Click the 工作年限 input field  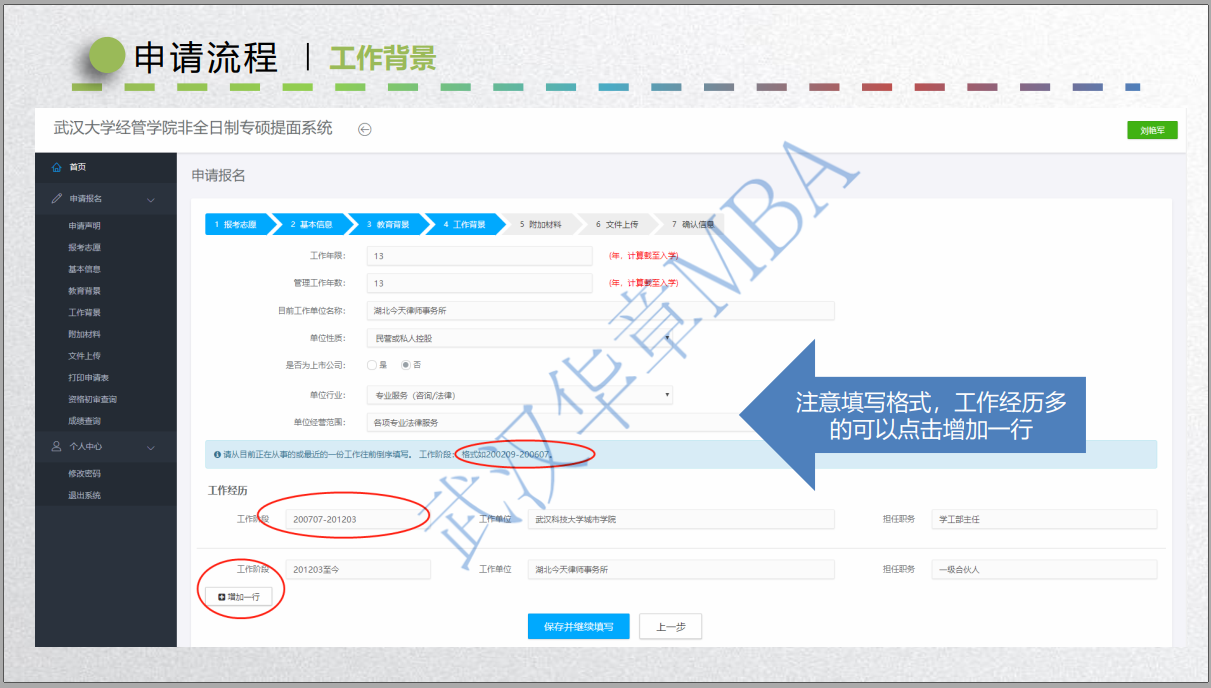click(x=480, y=256)
